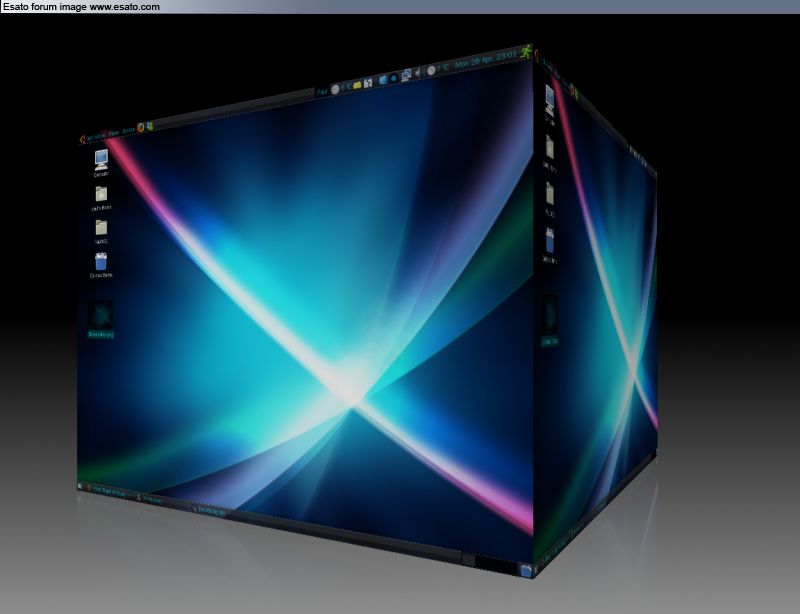Select the highlighted screenshot thumbnail on front desktop
The height and width of the screenshot is (614, 800).
[x=101, y=320]
